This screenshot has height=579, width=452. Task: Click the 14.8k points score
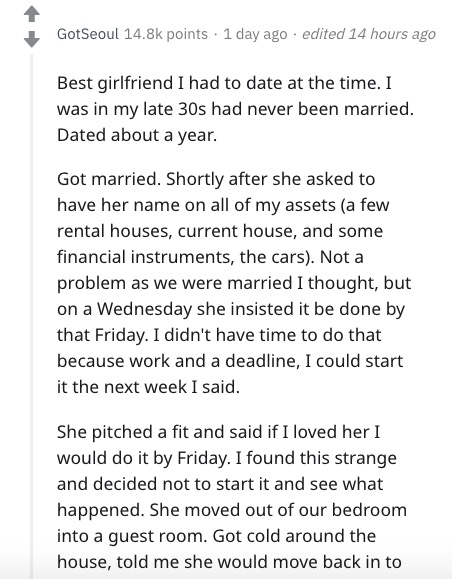click(166, 34)
